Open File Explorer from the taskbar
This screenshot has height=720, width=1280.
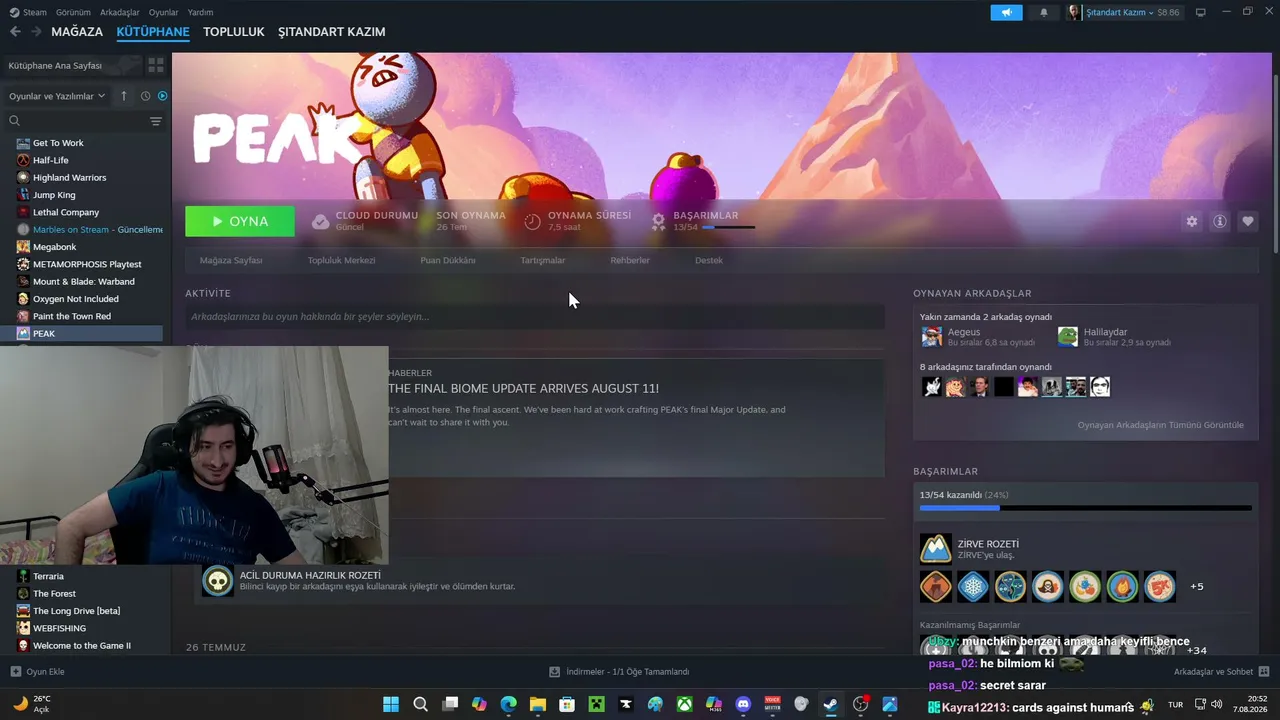pos(538,704)
